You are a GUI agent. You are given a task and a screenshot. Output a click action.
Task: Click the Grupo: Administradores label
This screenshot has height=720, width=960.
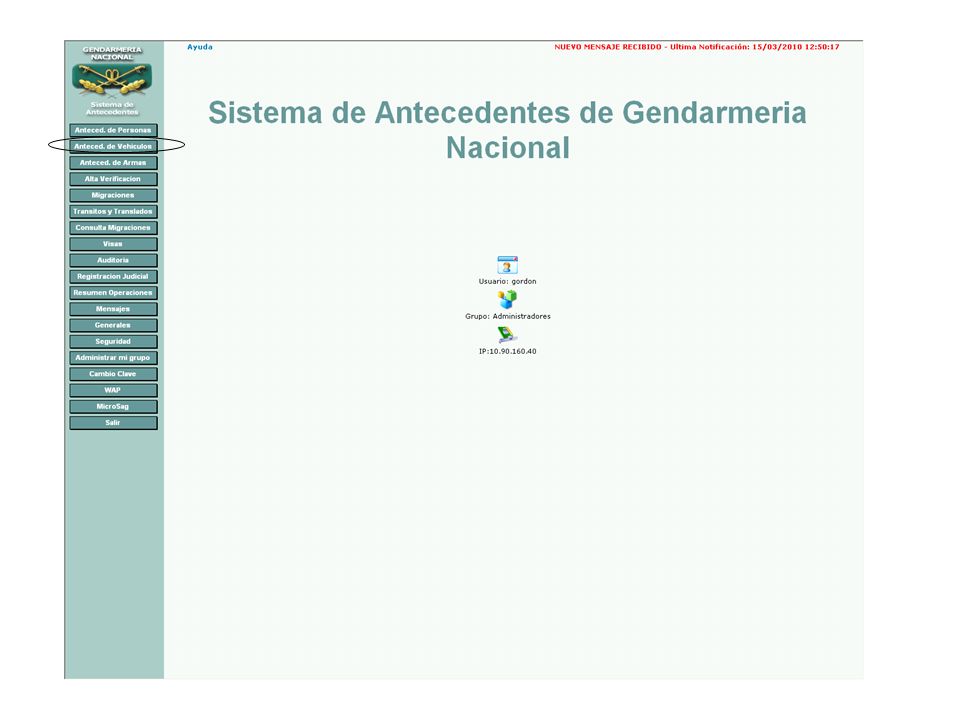pos(508,317)
